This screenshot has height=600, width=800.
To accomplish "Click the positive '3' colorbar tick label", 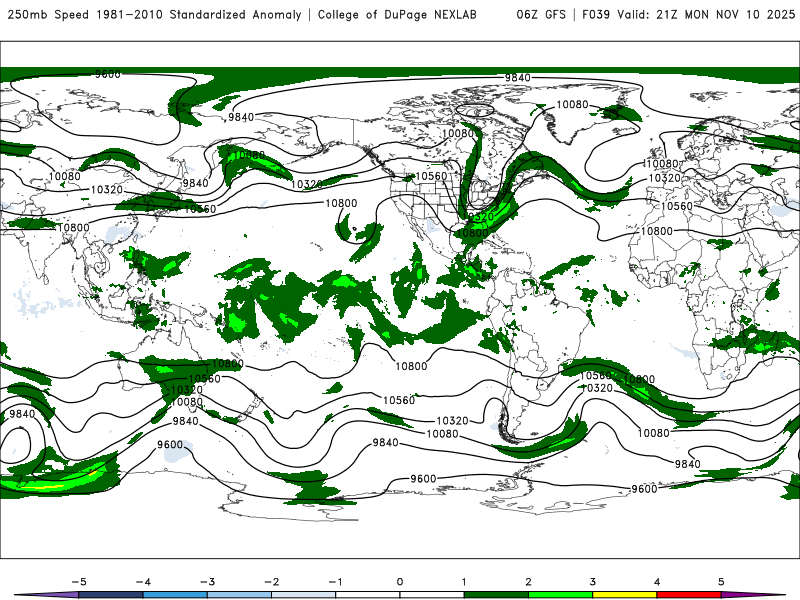I will 592,582.
